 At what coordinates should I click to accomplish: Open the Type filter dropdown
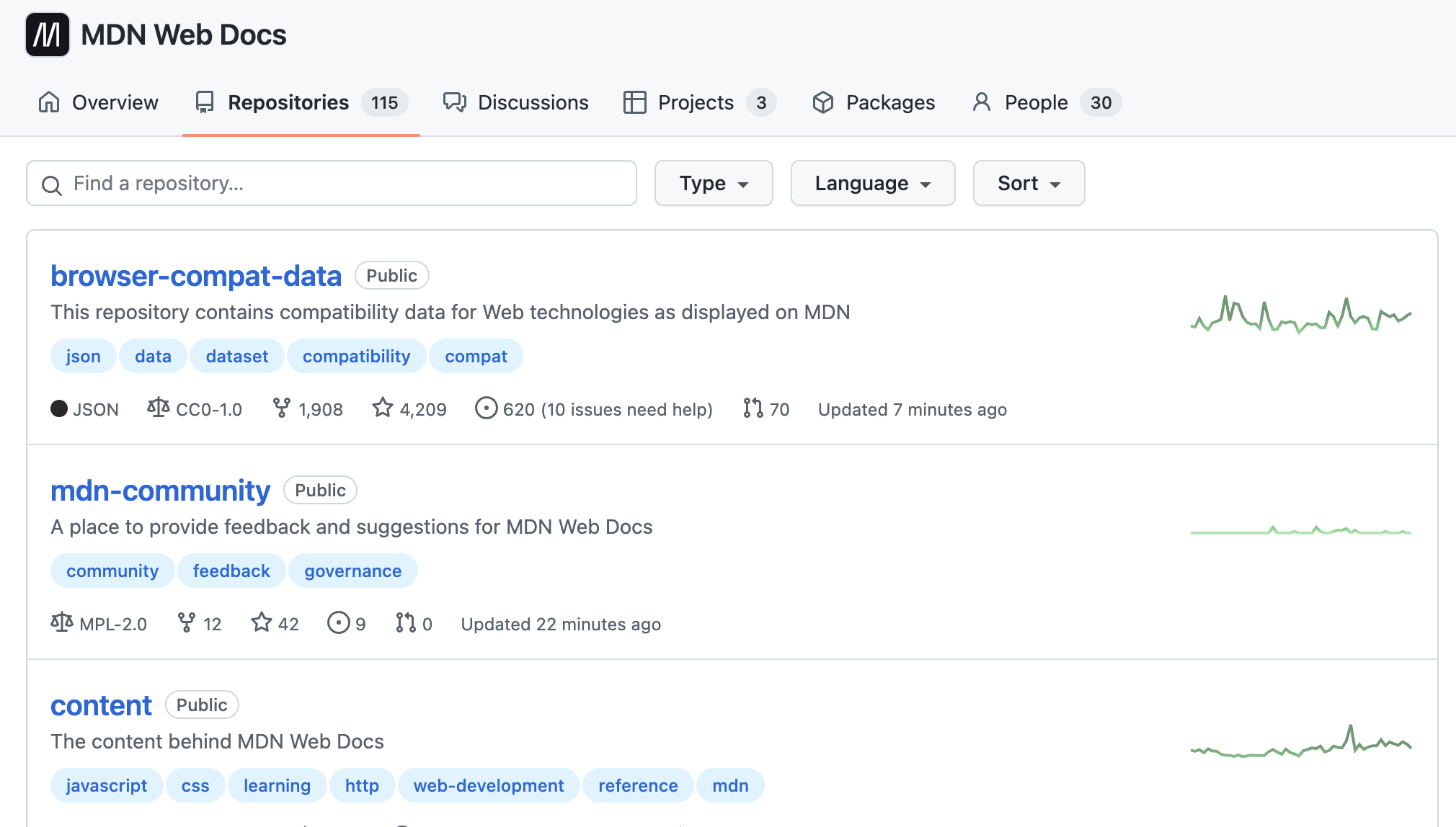coord(714,183)
